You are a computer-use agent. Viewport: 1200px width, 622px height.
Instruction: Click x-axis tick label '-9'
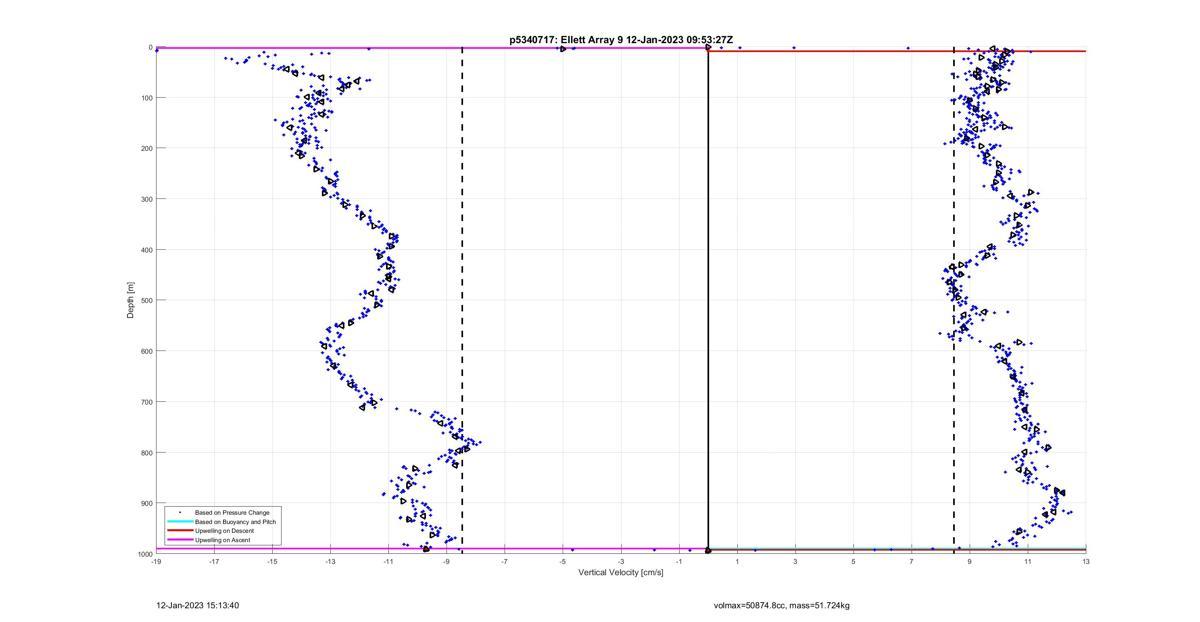coord(447,561)
